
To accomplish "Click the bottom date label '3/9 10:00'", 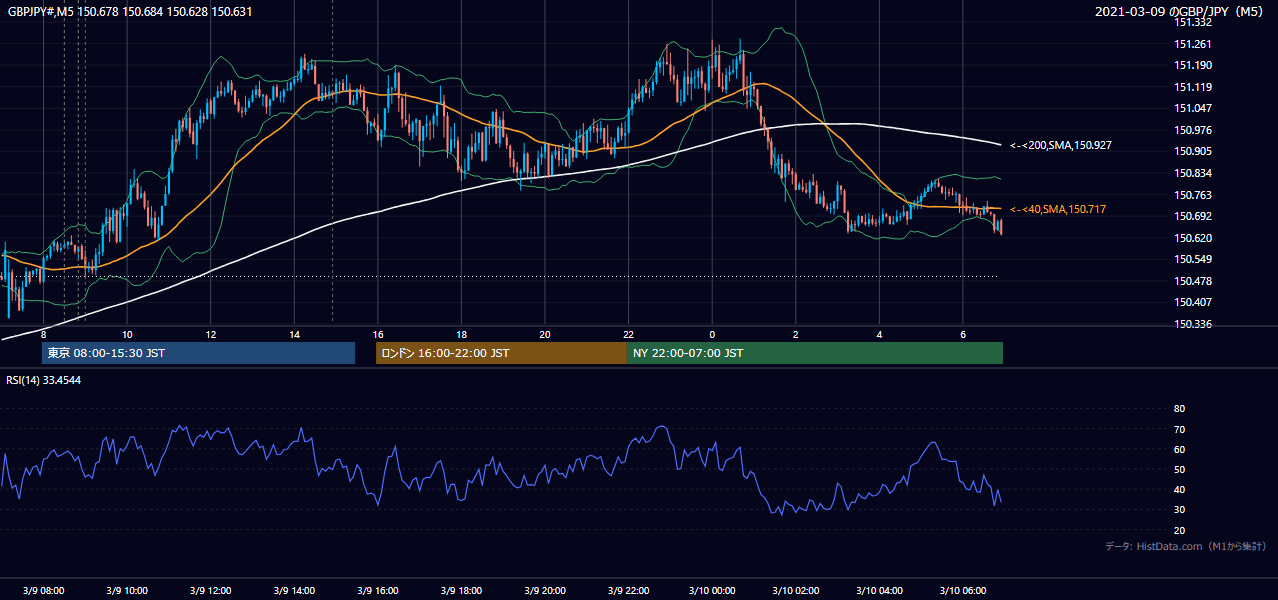I will [127, 591].
